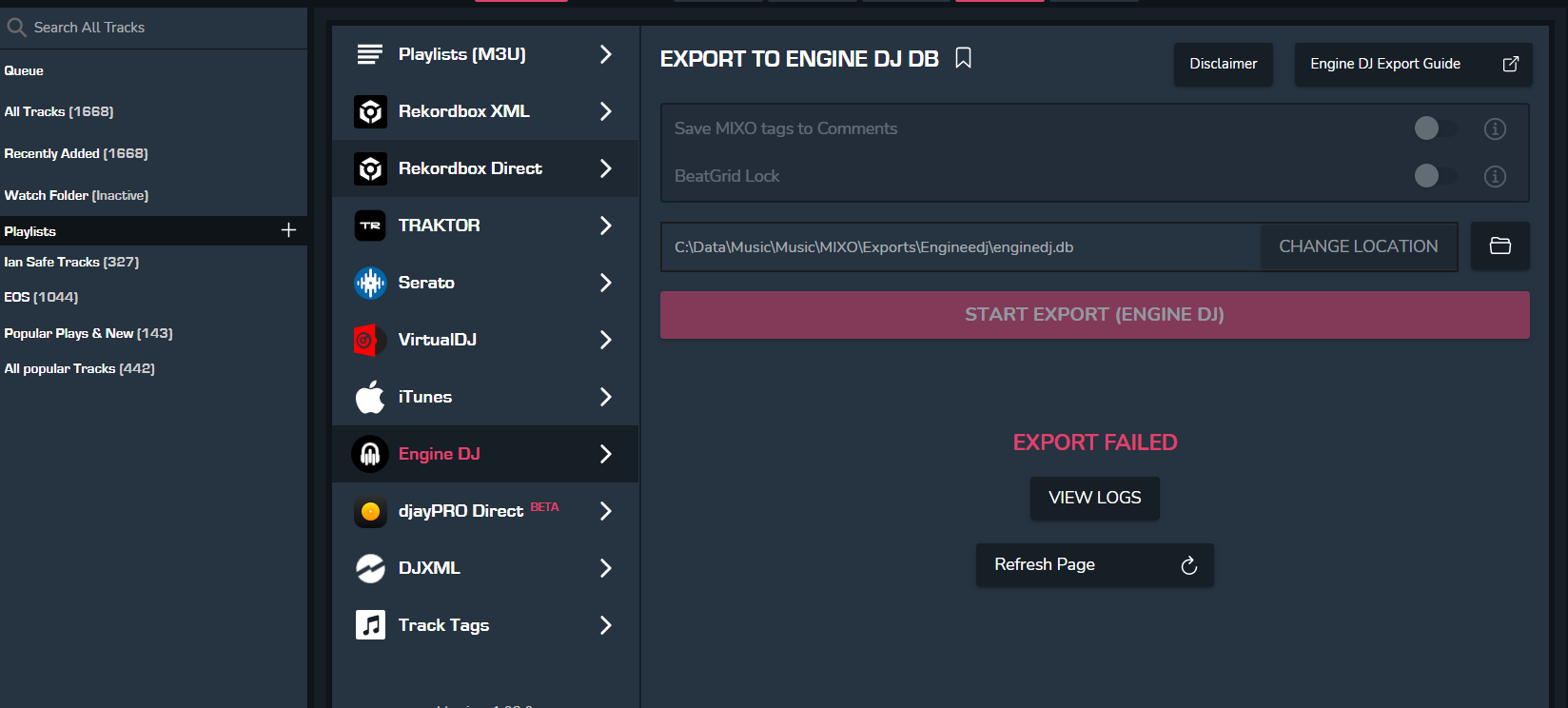Click the bookmark icon beside export title
This screenshot has width=1568, height=708.
coord(963,58)
